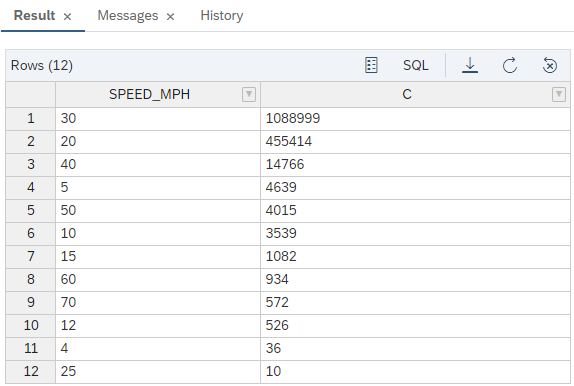This screenshot has width=574, height=386.
Task: Click the cell with value 455414
Action: 415,142
